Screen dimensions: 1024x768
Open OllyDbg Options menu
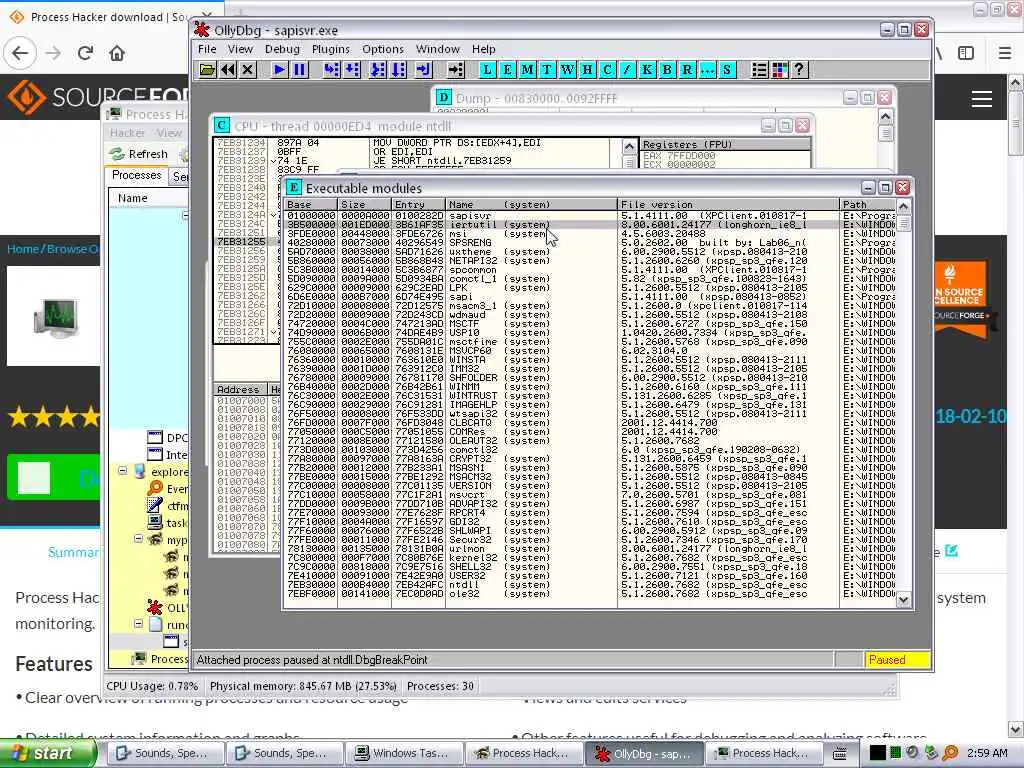point(383,49)
